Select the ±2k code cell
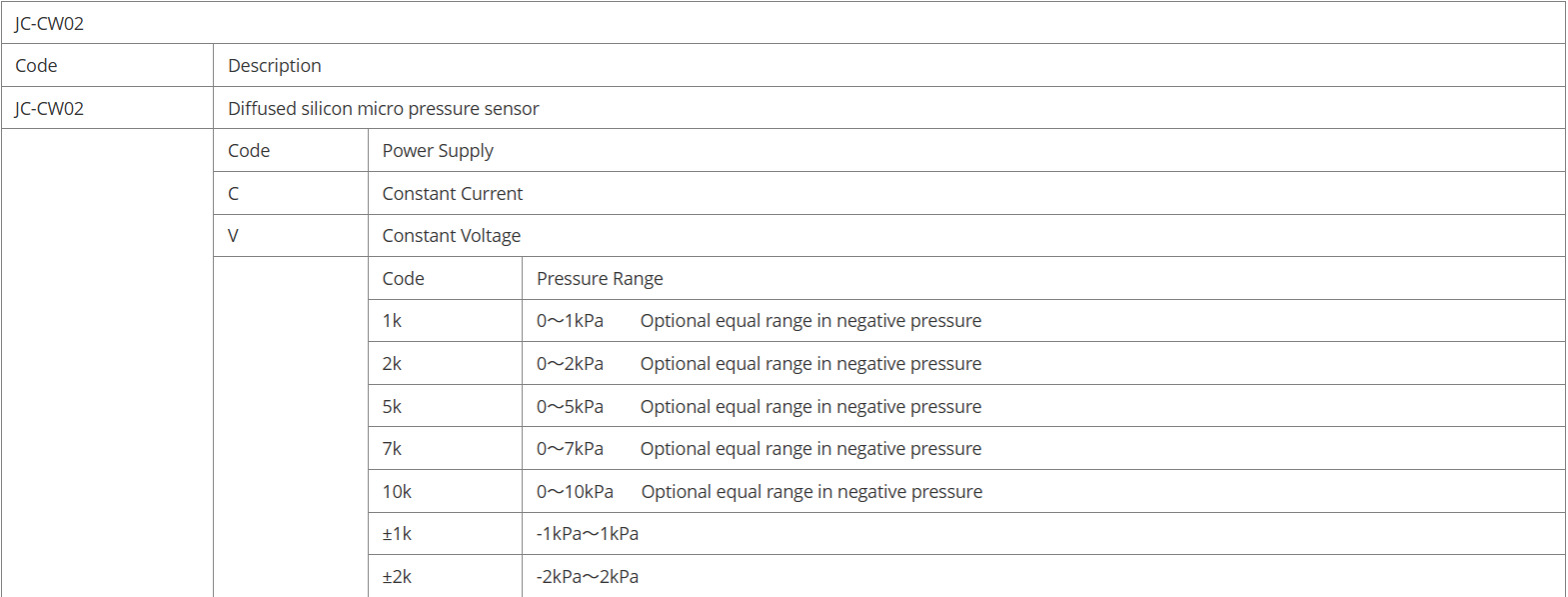The height and width of the screenshot is (597, 1568). point(445,576)
